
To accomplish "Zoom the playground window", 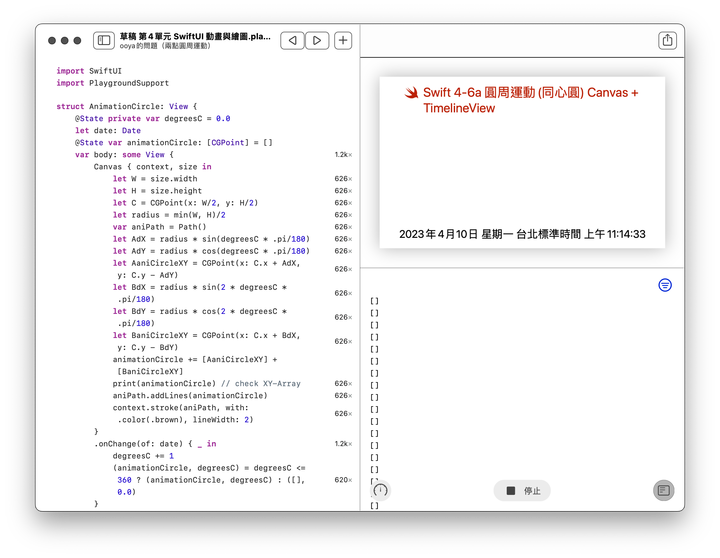I will coord(78,40).
